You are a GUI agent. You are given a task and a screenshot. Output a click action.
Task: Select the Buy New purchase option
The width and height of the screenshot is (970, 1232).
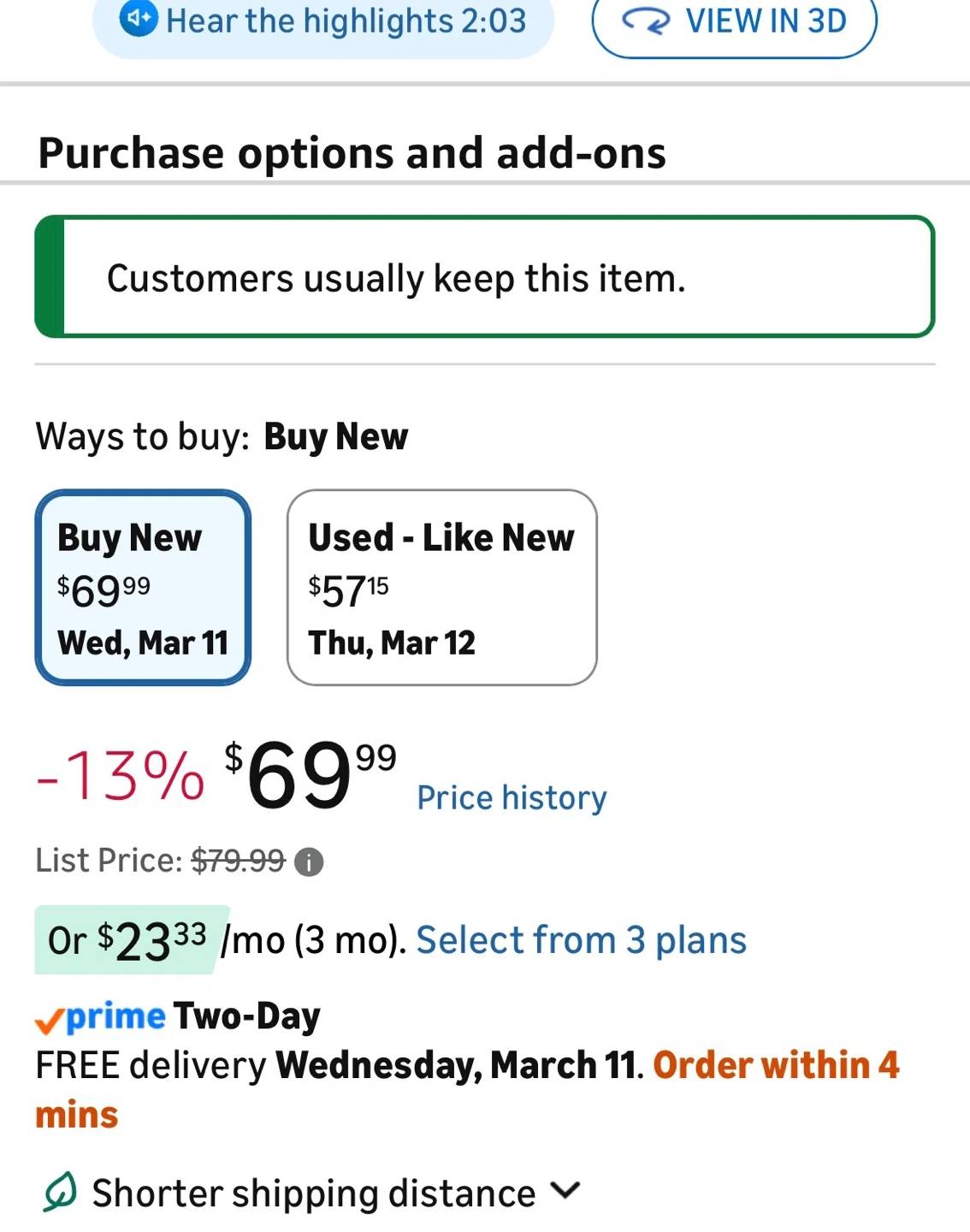(x=143, y=587)
